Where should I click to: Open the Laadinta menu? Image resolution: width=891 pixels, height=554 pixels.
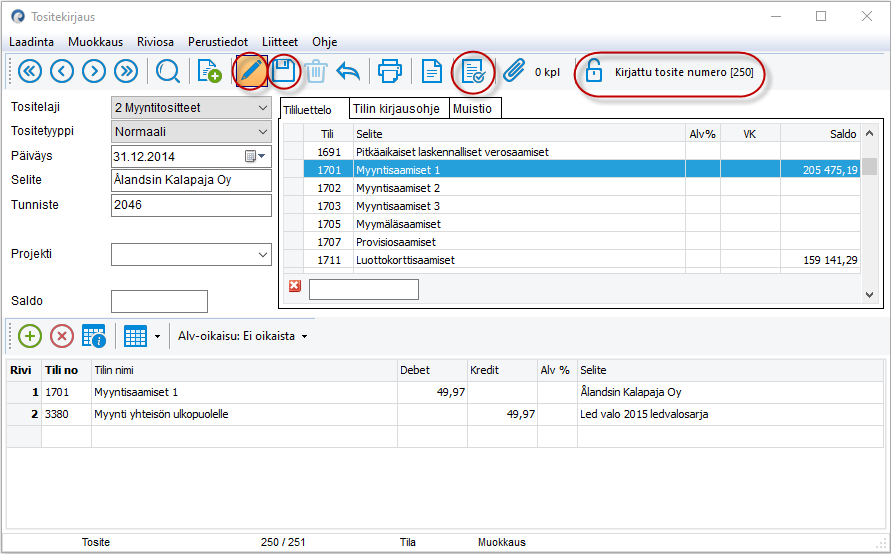(x=31, y=42)
